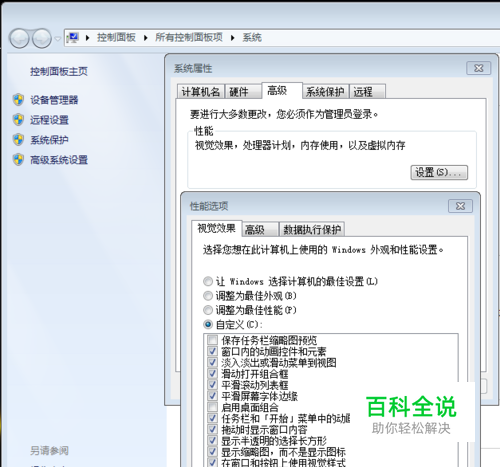Uncheck 窗口内的动画控件和元素
This screenshot has height=467, width=500.
click(212, 351)
